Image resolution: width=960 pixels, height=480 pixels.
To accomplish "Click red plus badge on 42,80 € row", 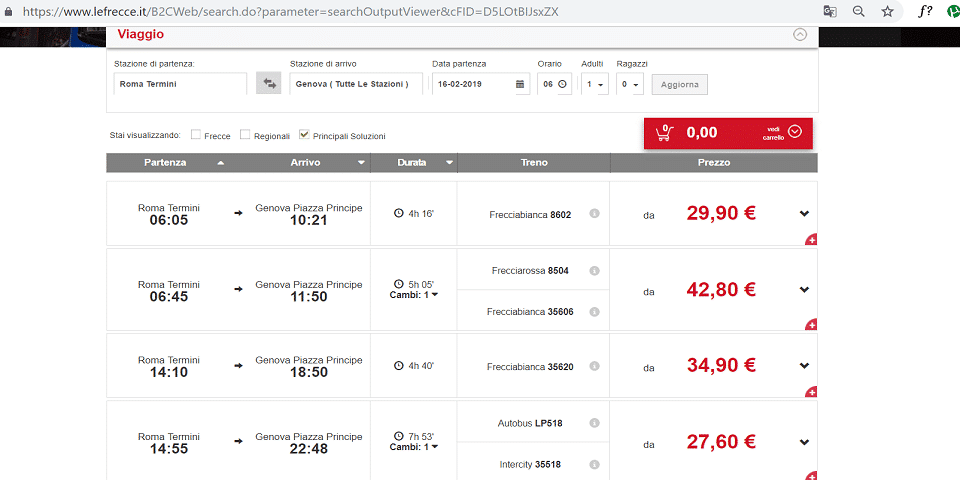I will (811, 324).
